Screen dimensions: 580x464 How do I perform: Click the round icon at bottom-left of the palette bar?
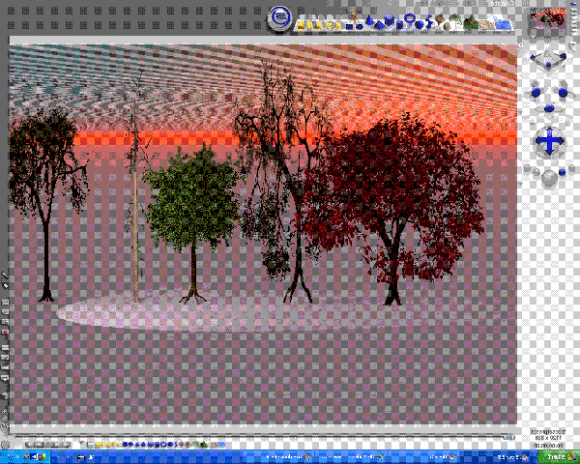5,444
